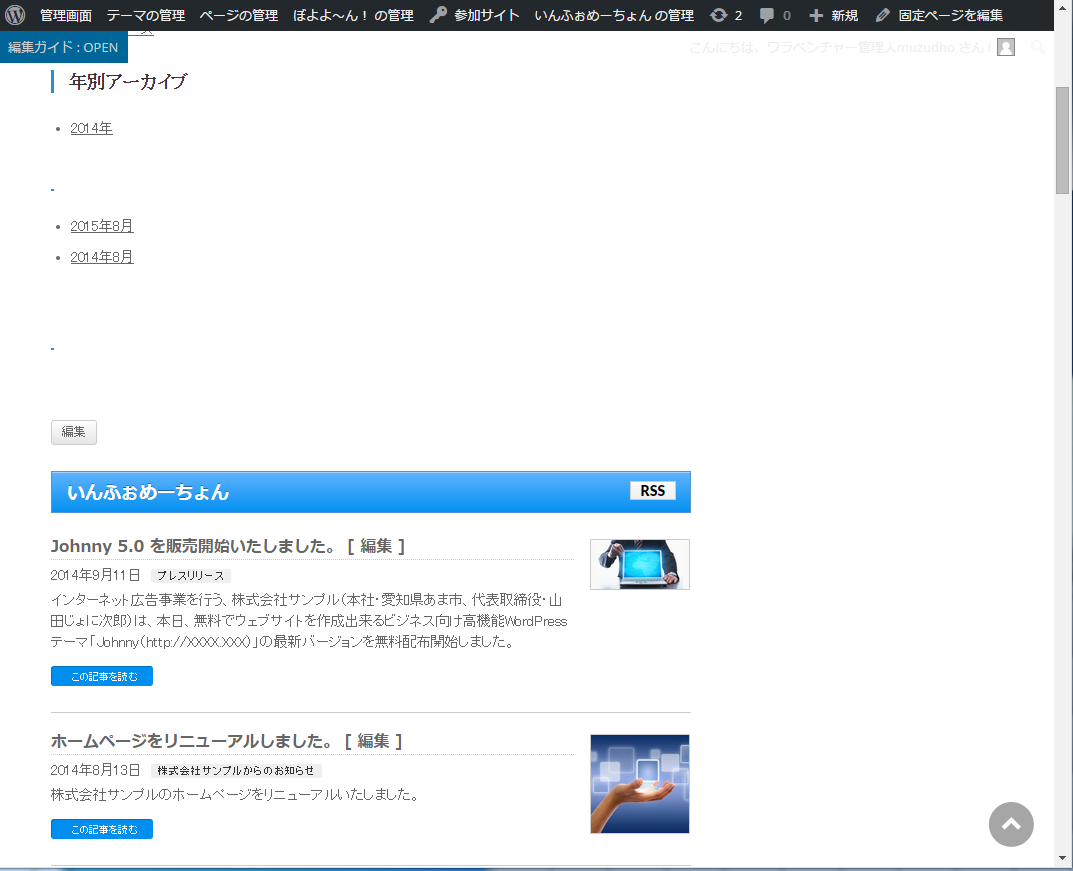1073x871 pixels.
Task: Click 固定ページを編集 in the admin bar
Action: coord(951,15)
